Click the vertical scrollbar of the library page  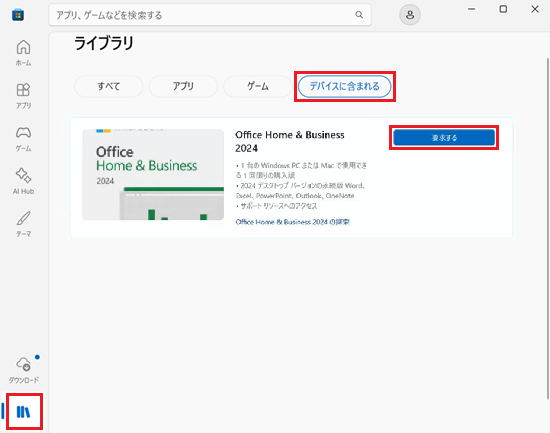pos(548,228)
